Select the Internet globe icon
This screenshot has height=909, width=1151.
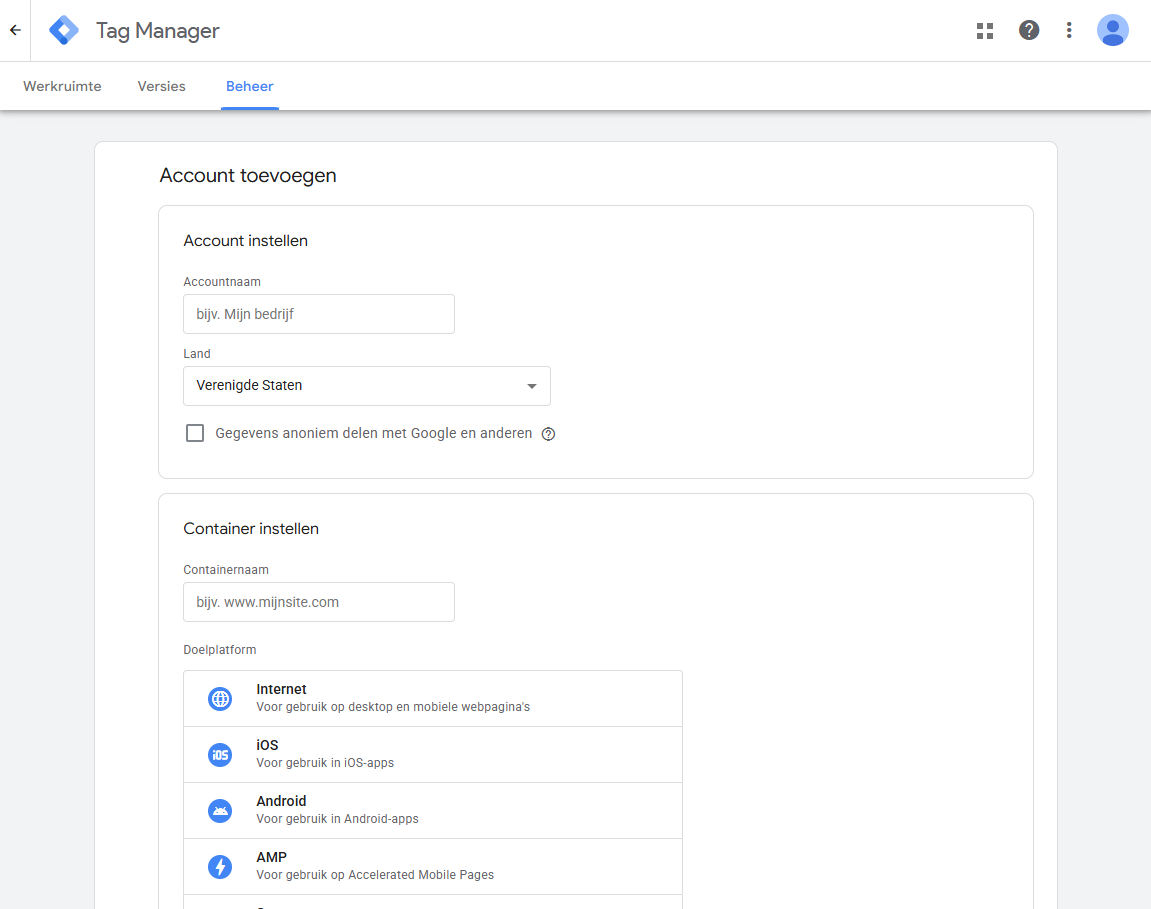(x=220, y=699)
